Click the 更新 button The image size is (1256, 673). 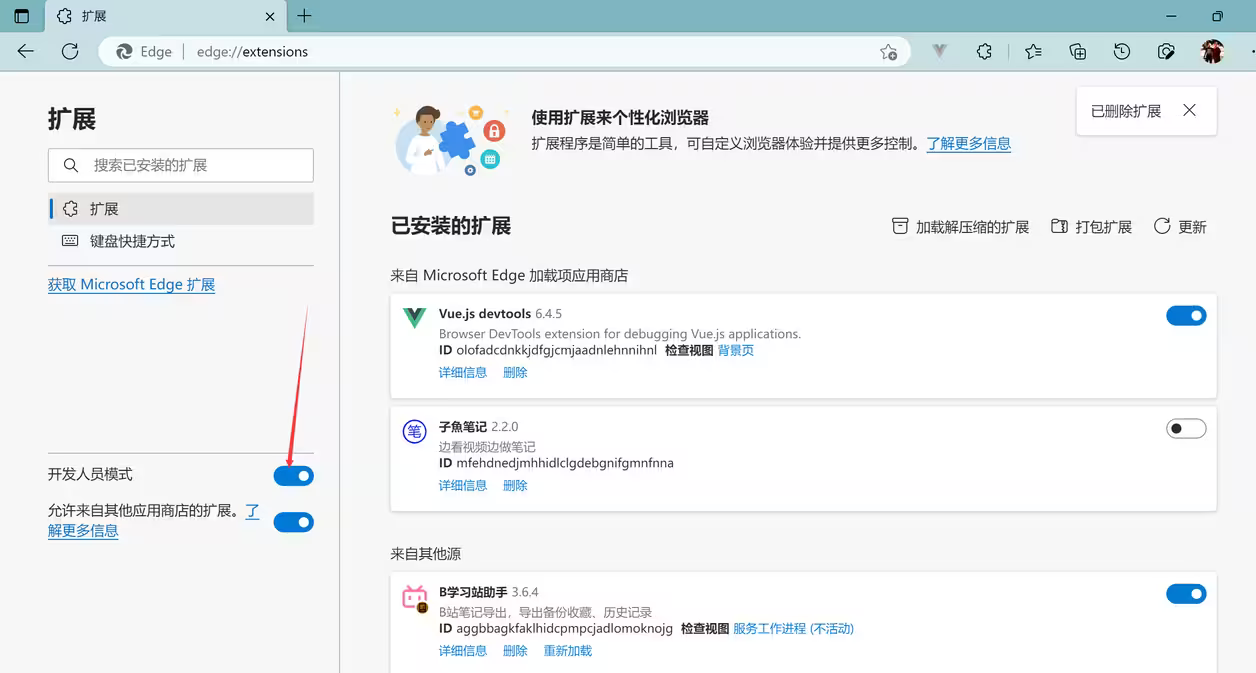[x=1180, y=227]
